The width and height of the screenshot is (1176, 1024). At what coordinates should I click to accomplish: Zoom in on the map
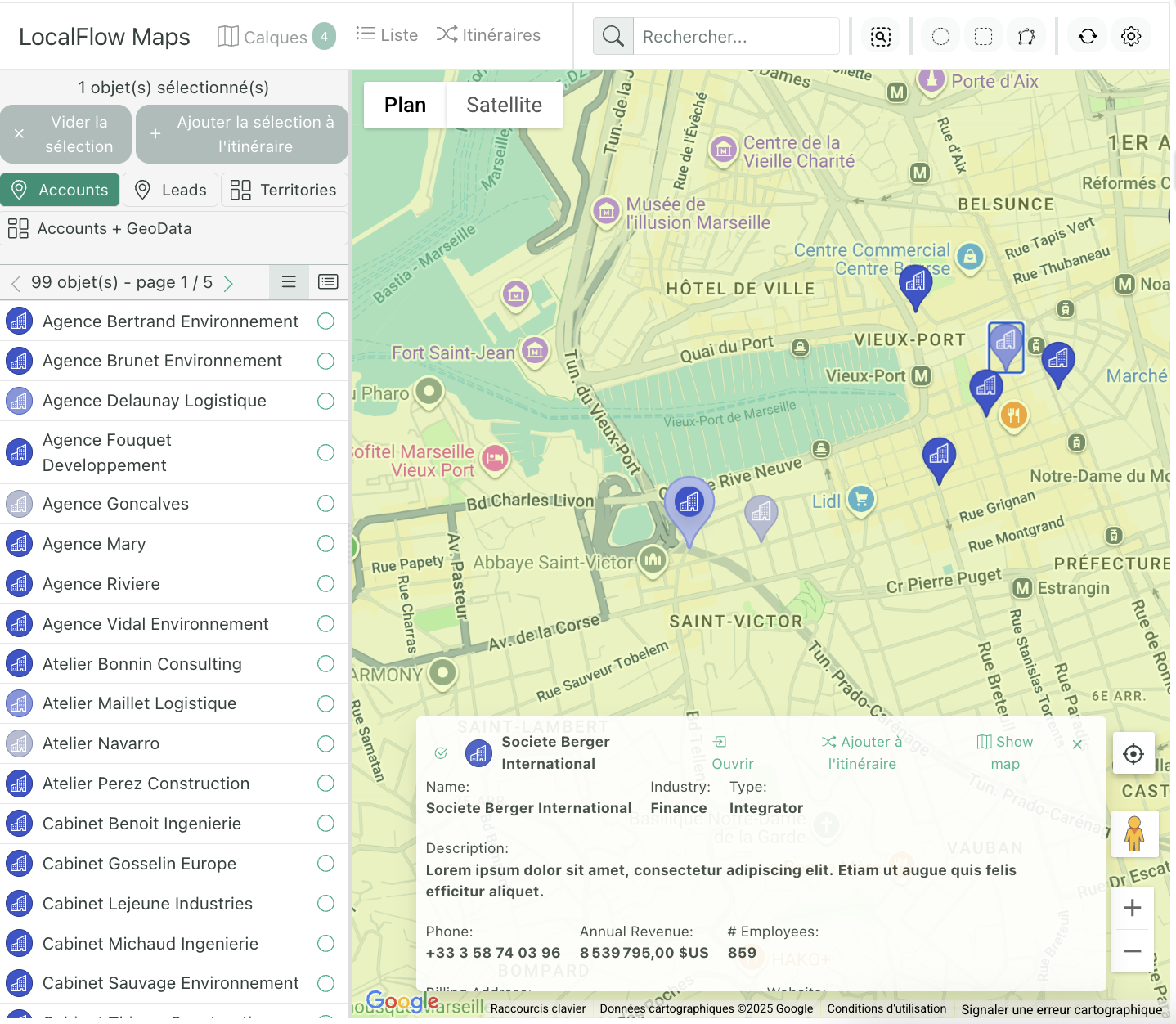point(1133,908)
